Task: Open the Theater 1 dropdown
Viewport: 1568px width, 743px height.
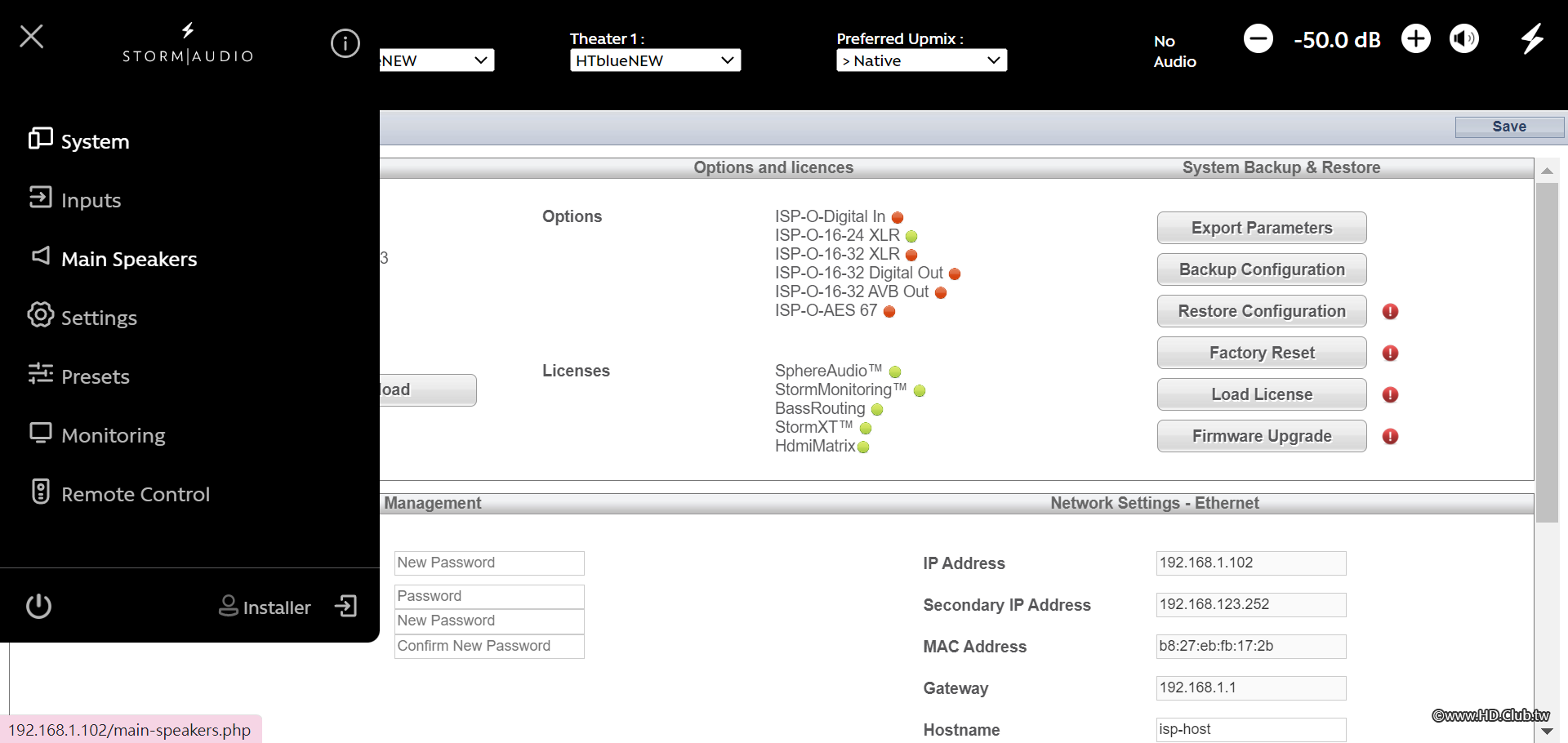Action: (655, 60)
